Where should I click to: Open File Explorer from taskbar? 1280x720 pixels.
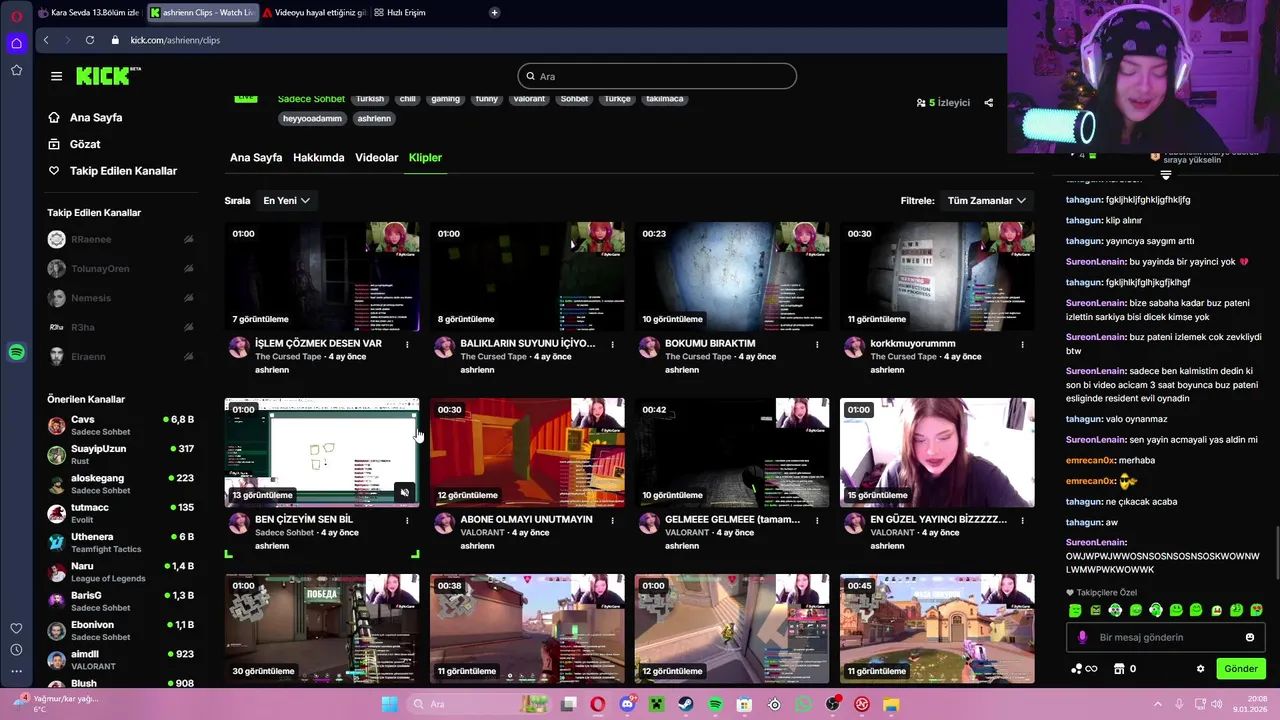click(891, 704)
